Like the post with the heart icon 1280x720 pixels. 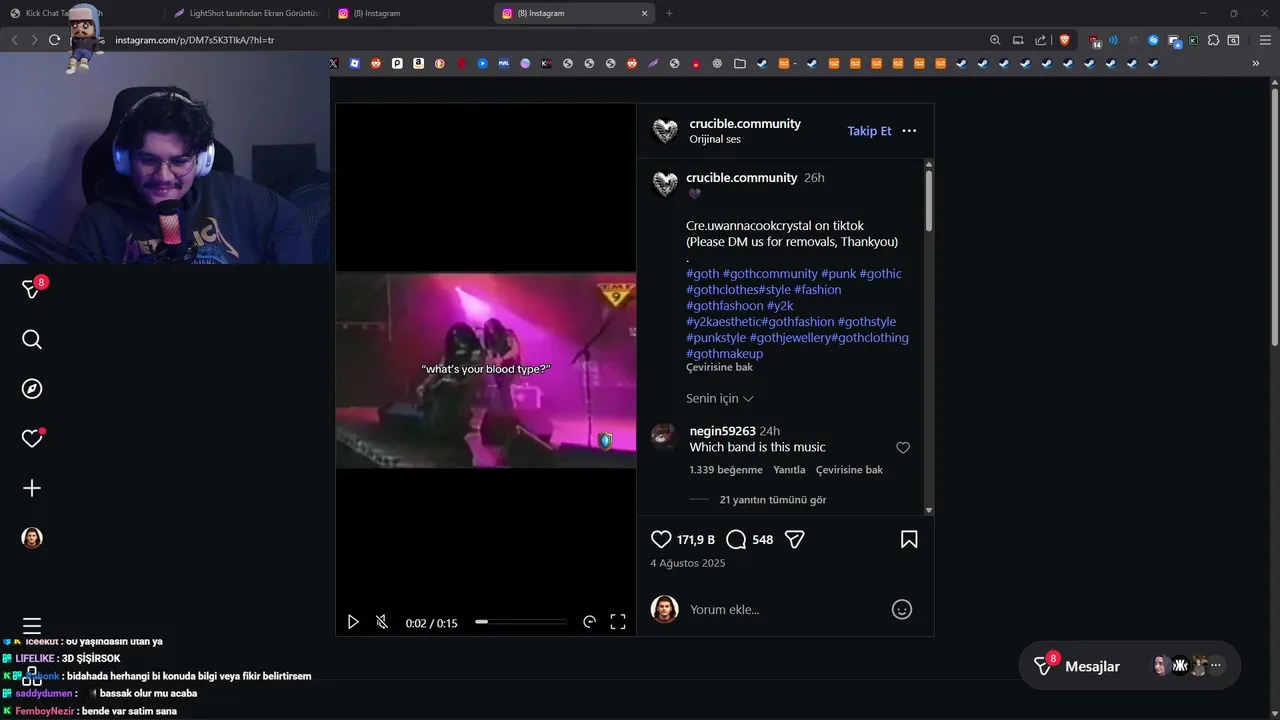point(661,539)
